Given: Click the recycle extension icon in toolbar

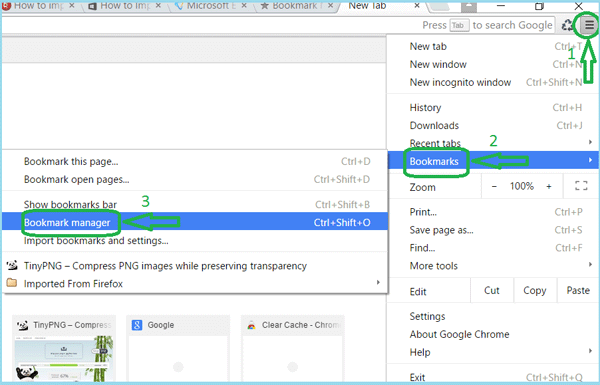Looking at the screenshot, I should [567, 25].
